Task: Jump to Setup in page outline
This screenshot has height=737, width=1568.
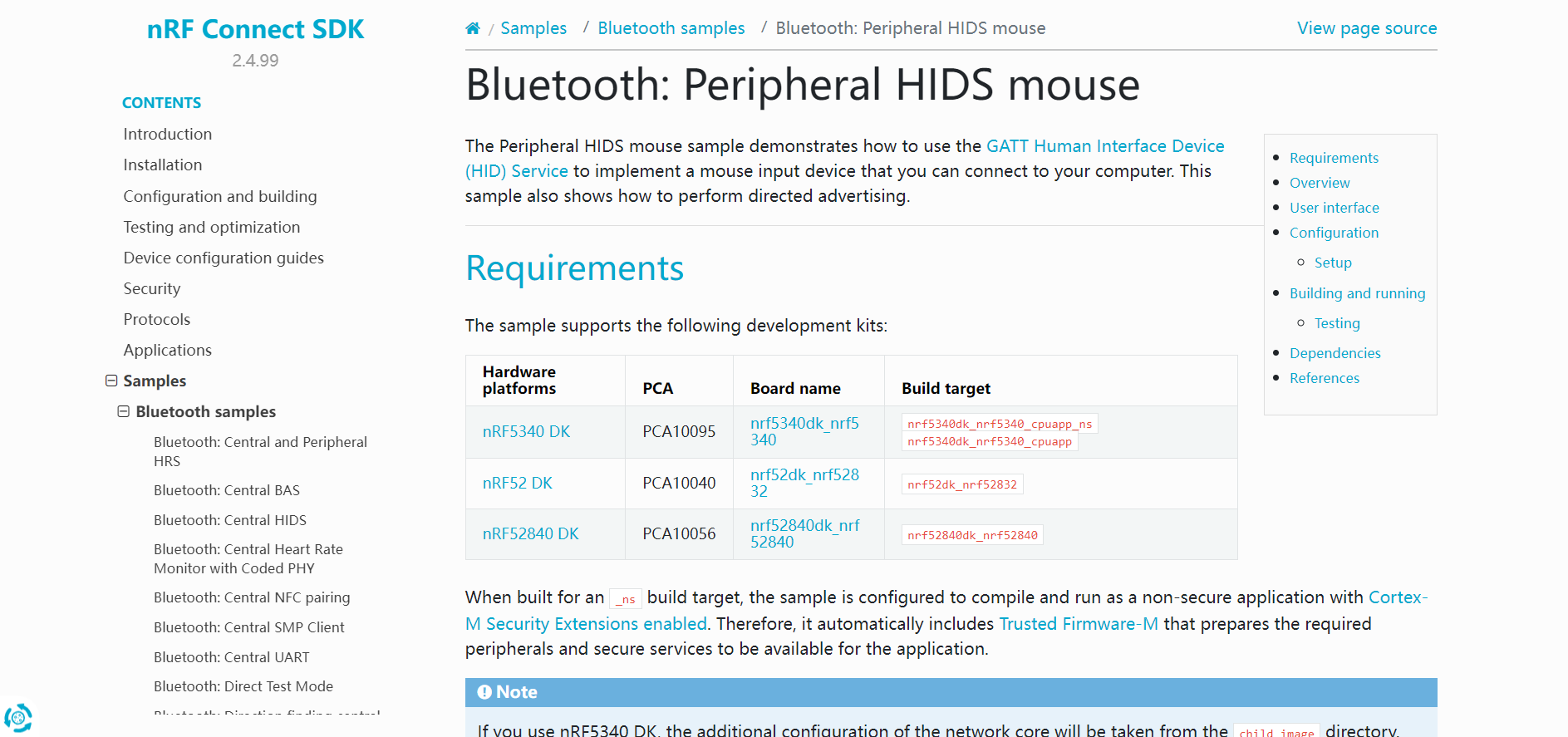Action: pyautogui.click(x=1333, y=263)
